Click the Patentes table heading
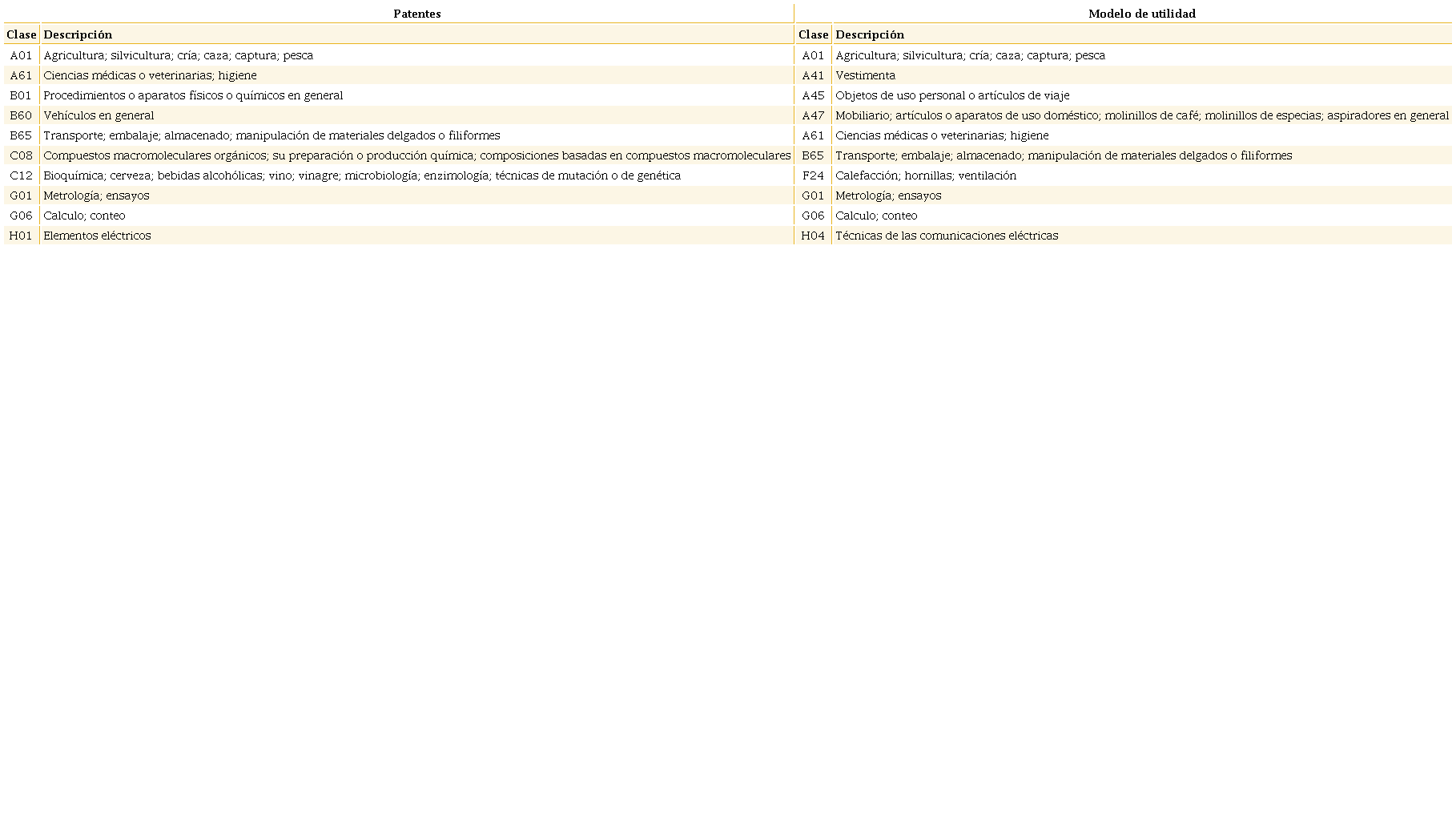This screenshot has width=1456, height=834. (x=416, y=14)
